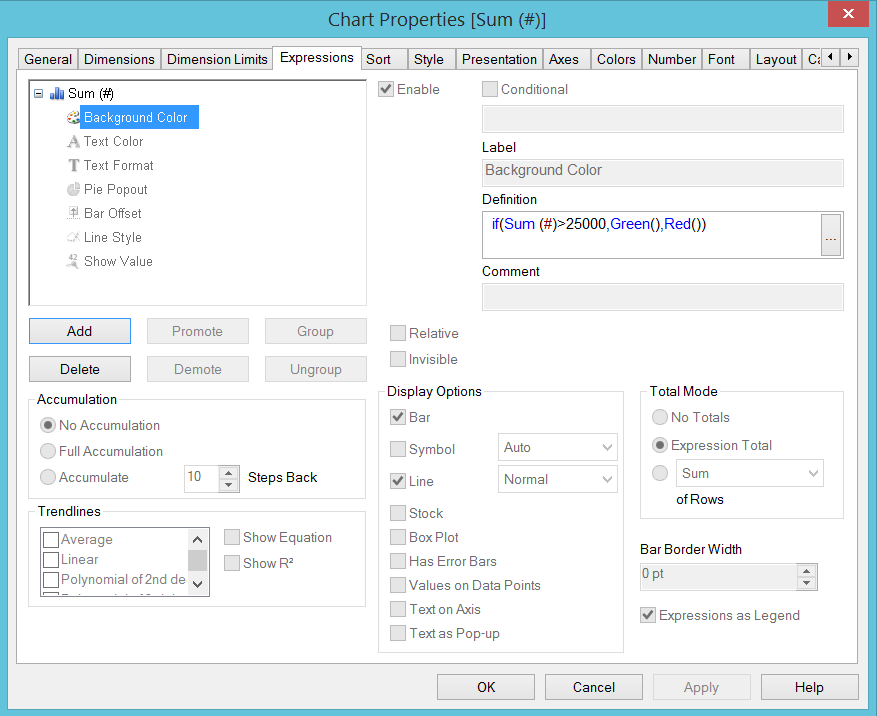Select Line Style attribute expression
This screenshot has height=716, width=877.
click(112, 237)
